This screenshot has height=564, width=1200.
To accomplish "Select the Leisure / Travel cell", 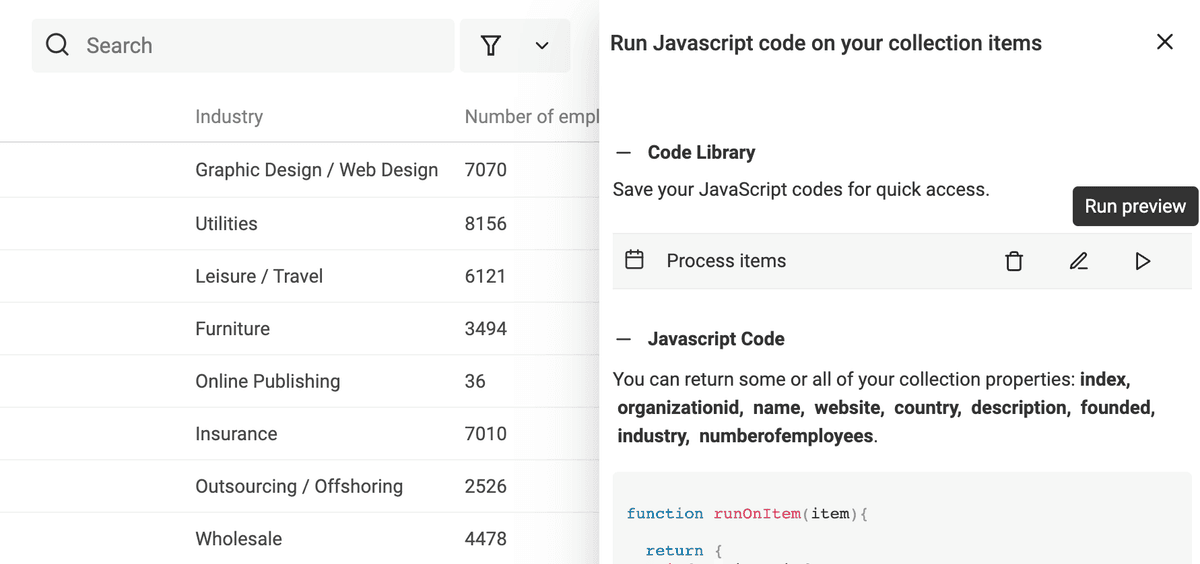I will point(259,276).
